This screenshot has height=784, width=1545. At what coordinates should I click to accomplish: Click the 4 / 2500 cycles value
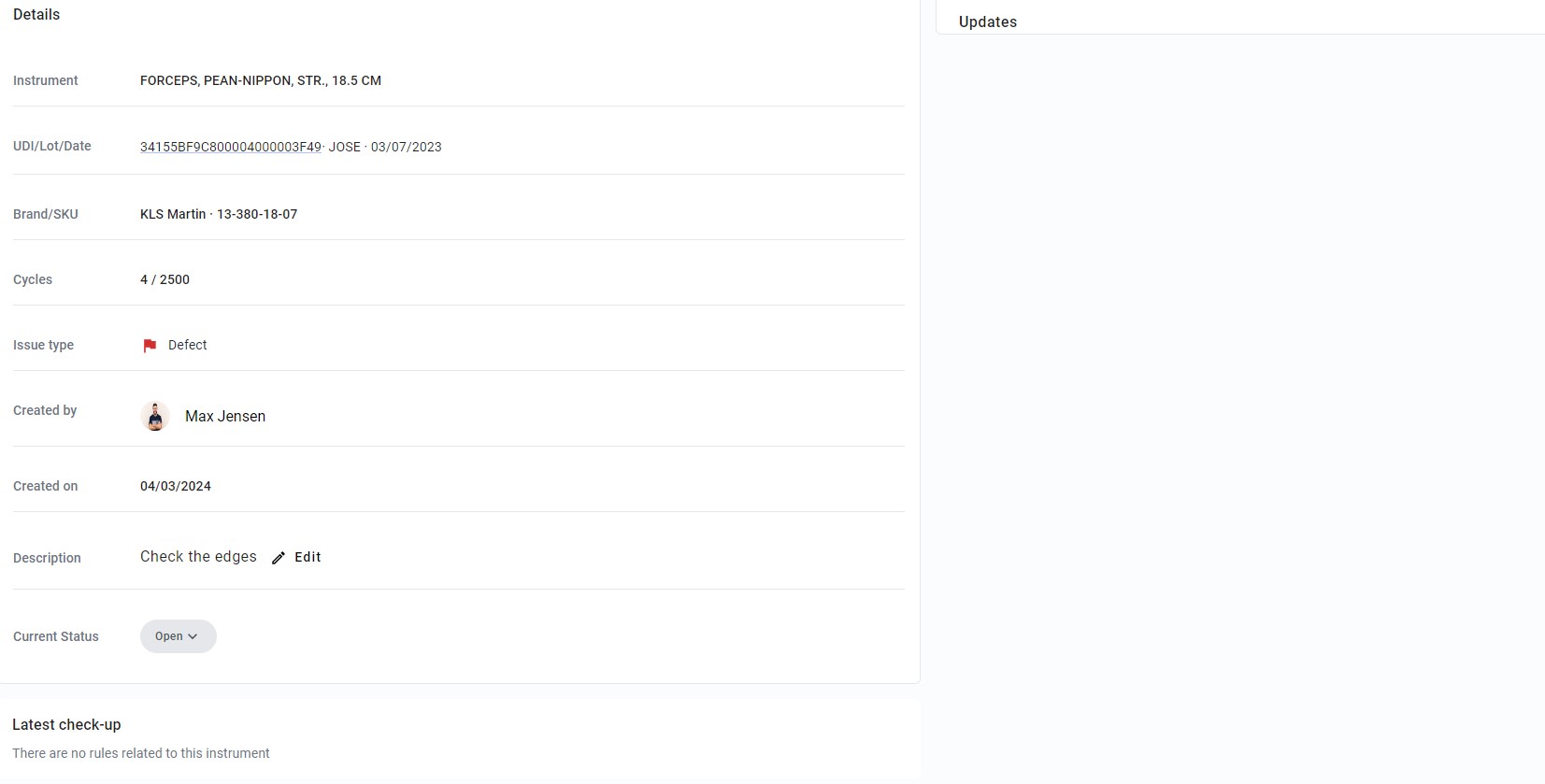click(165, 279)
